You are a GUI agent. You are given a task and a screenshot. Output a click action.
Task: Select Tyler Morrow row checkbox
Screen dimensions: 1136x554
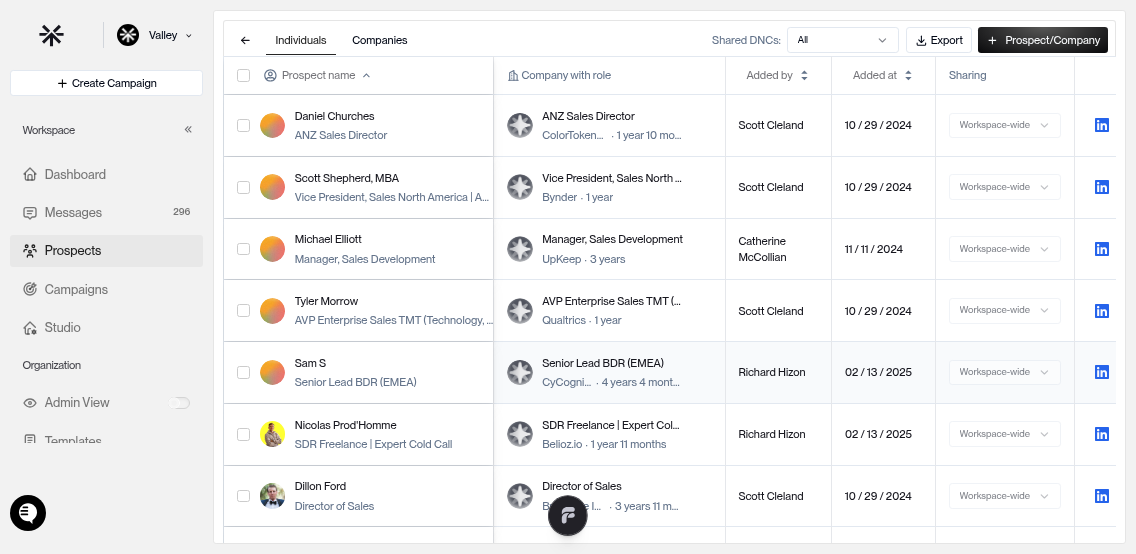point(243,311)
